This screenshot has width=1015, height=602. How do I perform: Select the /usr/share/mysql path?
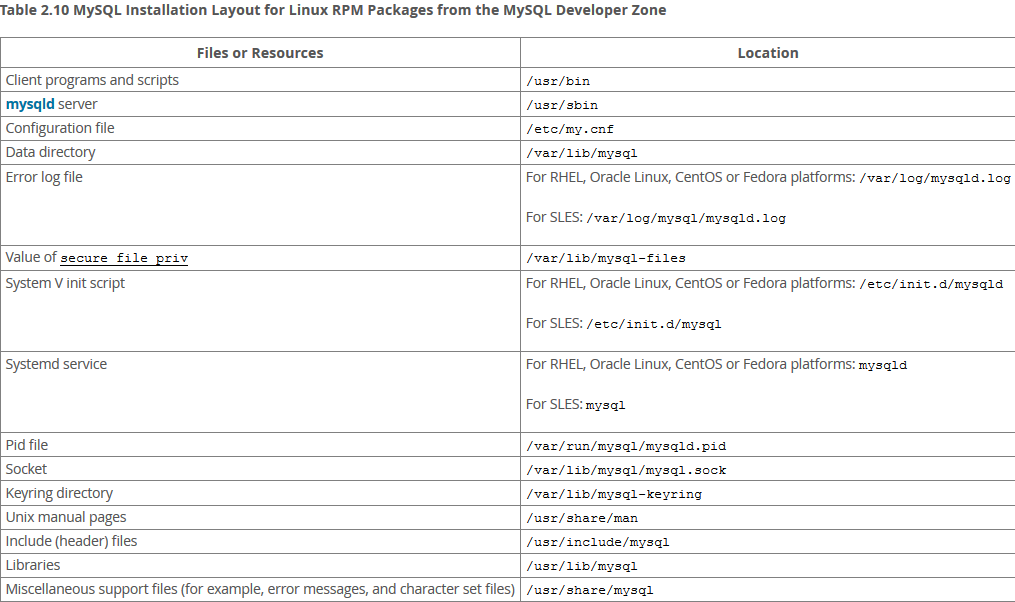pos(590,590)
